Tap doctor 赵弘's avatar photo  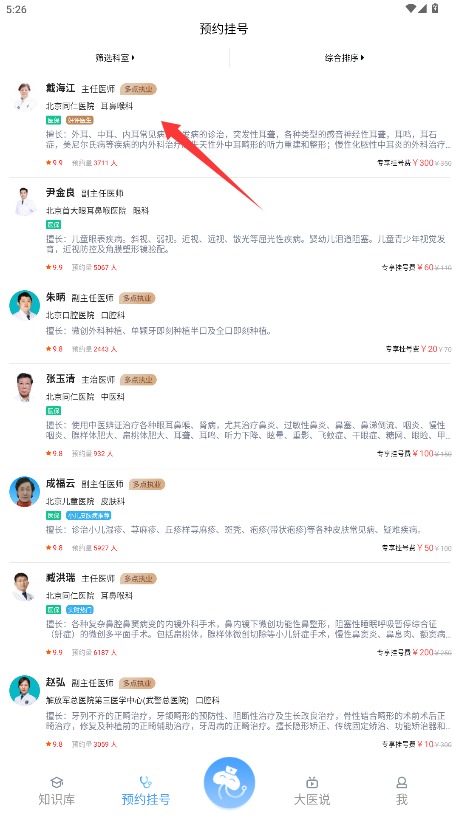pyautogui.click(x=24, y=690)
